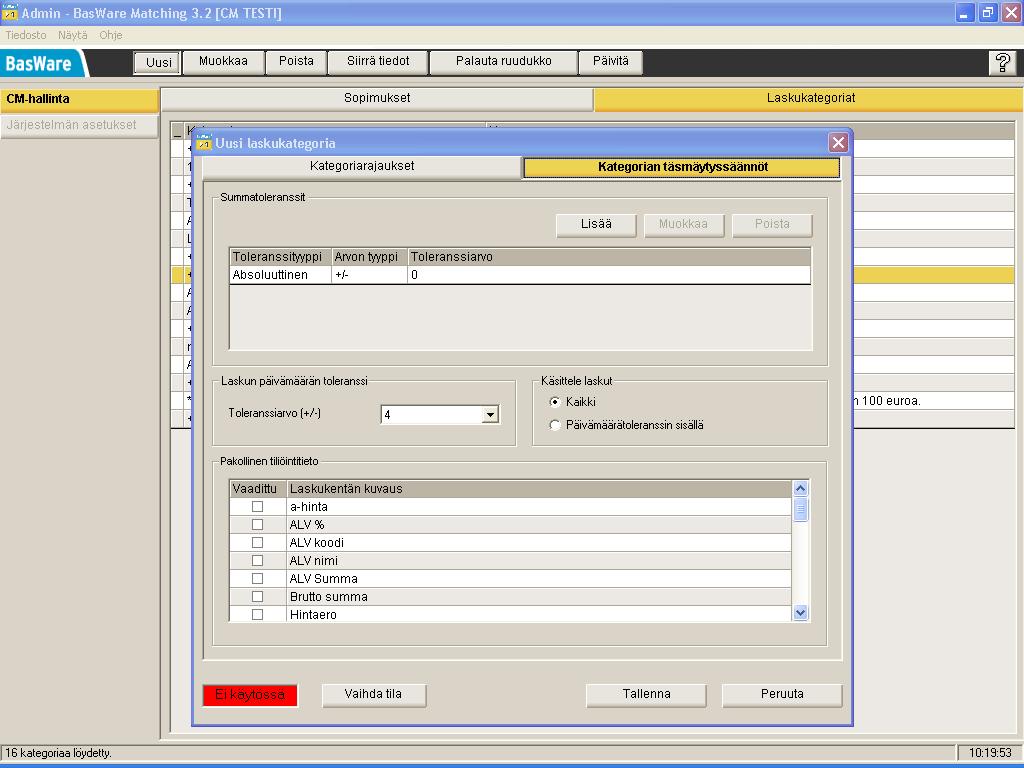Click the Vaihda tila button
Image resolution: width=1024 pixels, height=768 pixels.
(374, 695)
